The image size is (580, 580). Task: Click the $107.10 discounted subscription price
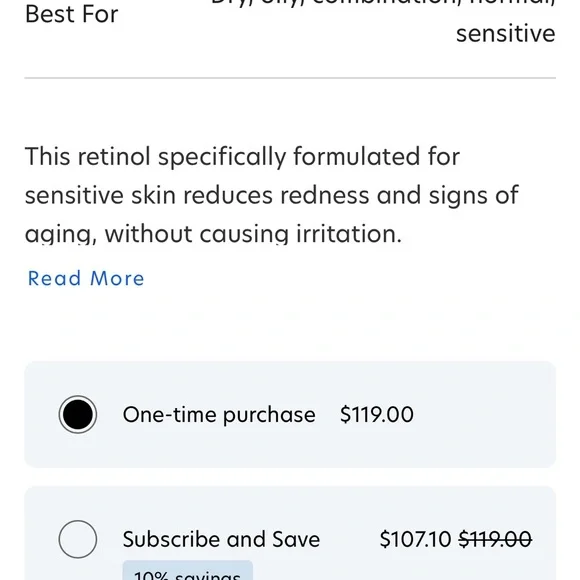pos(415,539)
